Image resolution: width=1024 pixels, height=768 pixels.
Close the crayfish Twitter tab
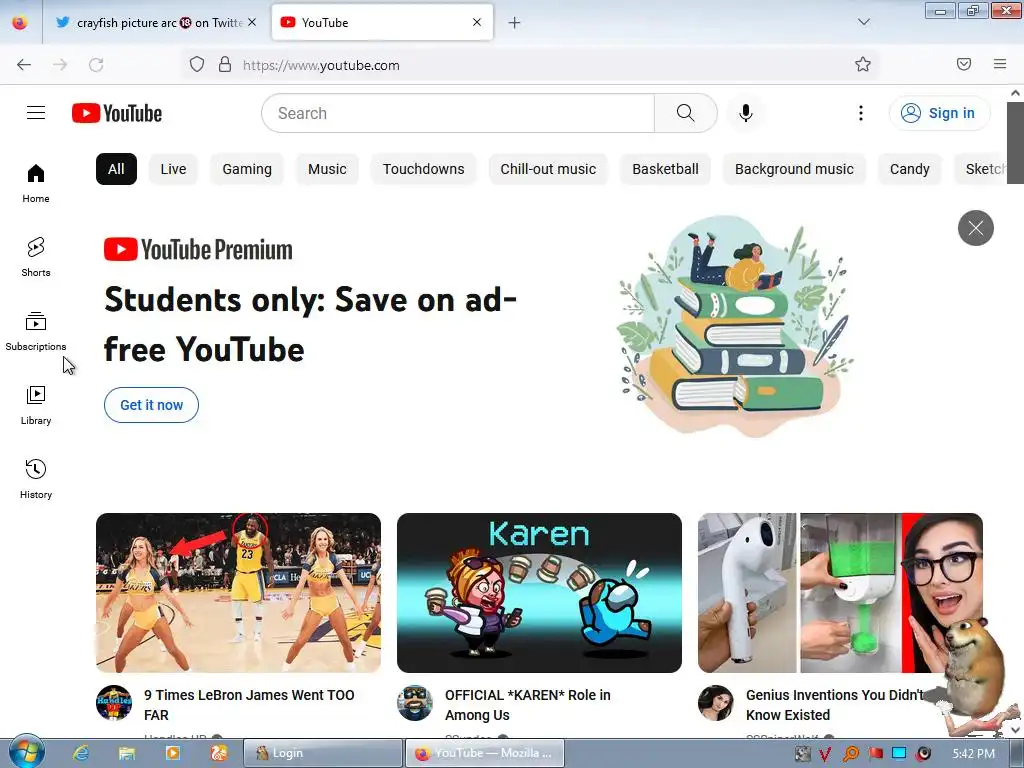pyautogui.click(x=252, y=22)
